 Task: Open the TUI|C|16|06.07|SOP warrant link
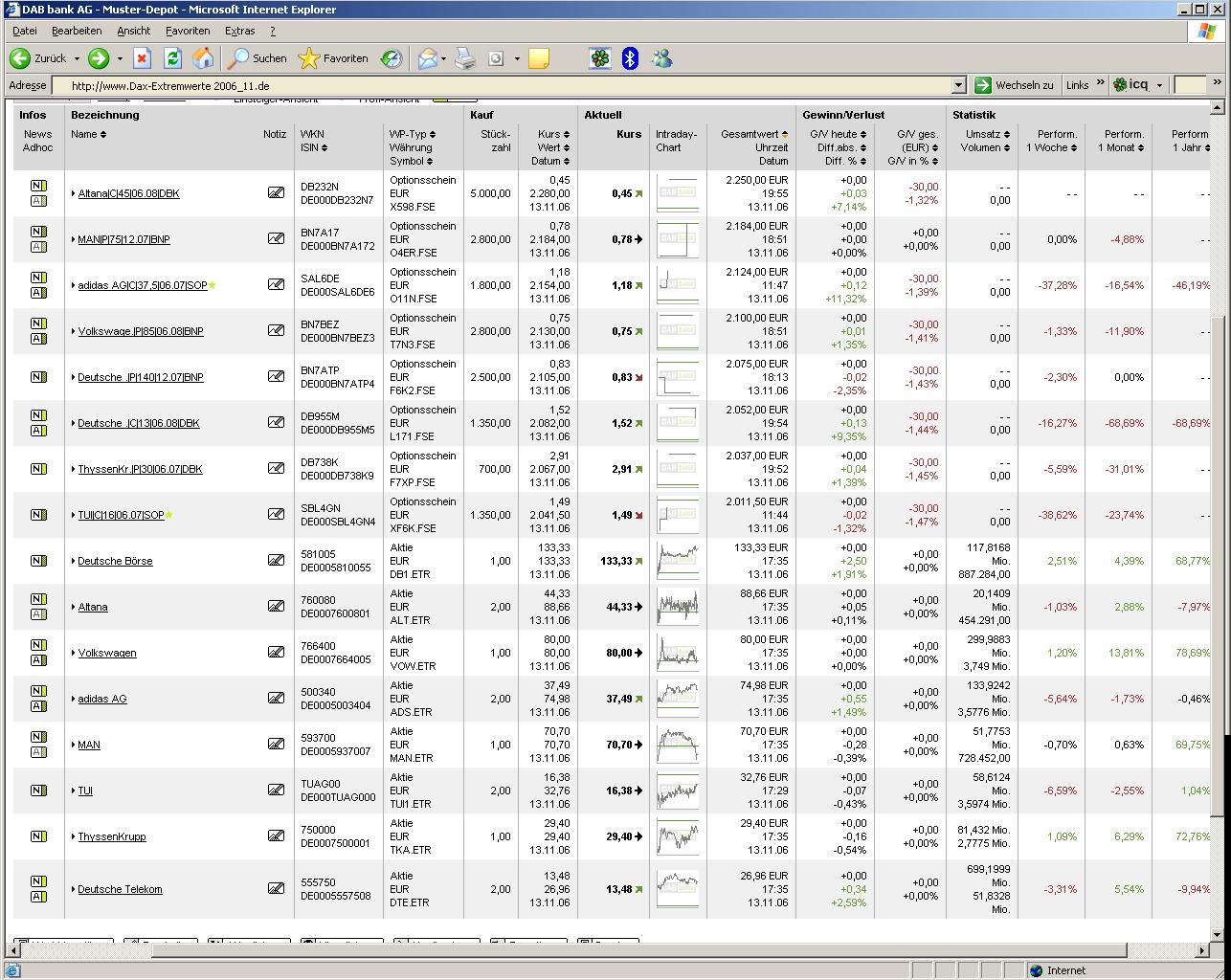coord(121,515)
